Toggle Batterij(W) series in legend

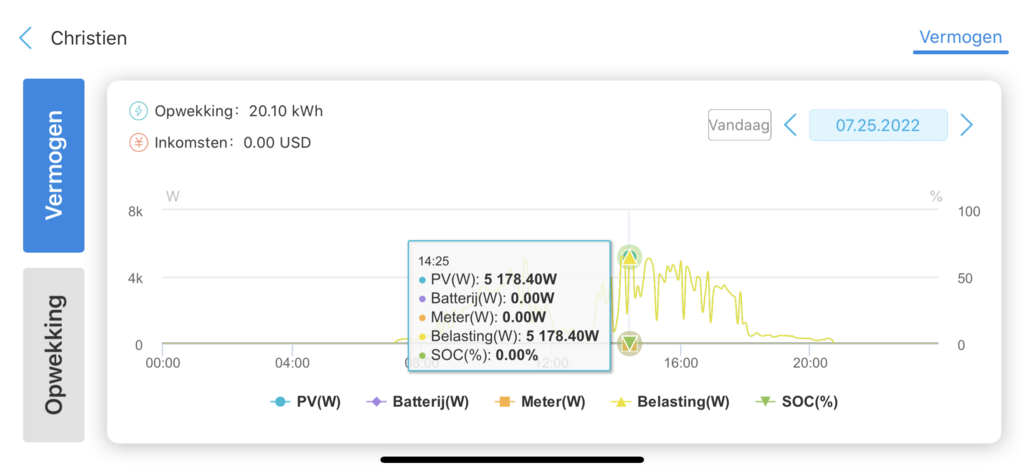point(416,402)
